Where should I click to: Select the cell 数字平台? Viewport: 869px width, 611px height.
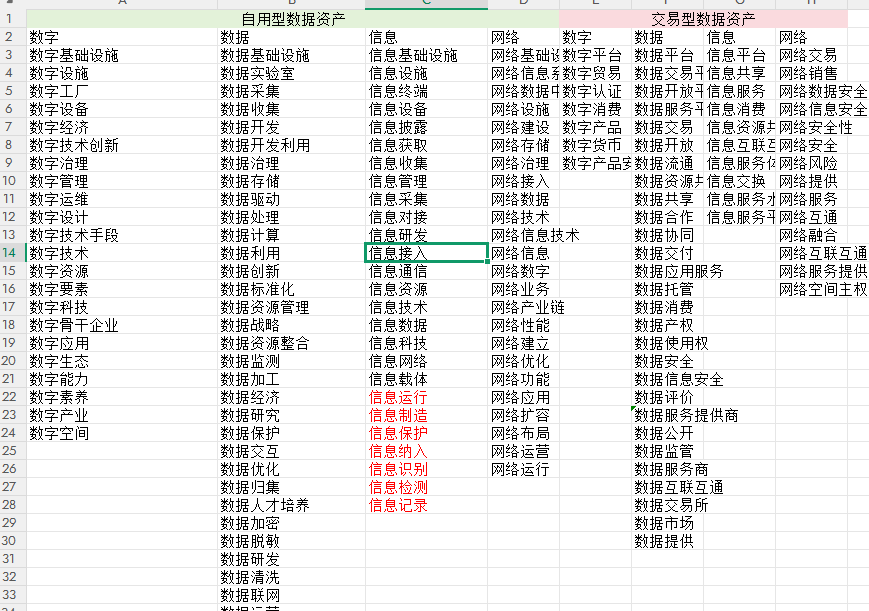pyautogui.click(x=595, y=55)
